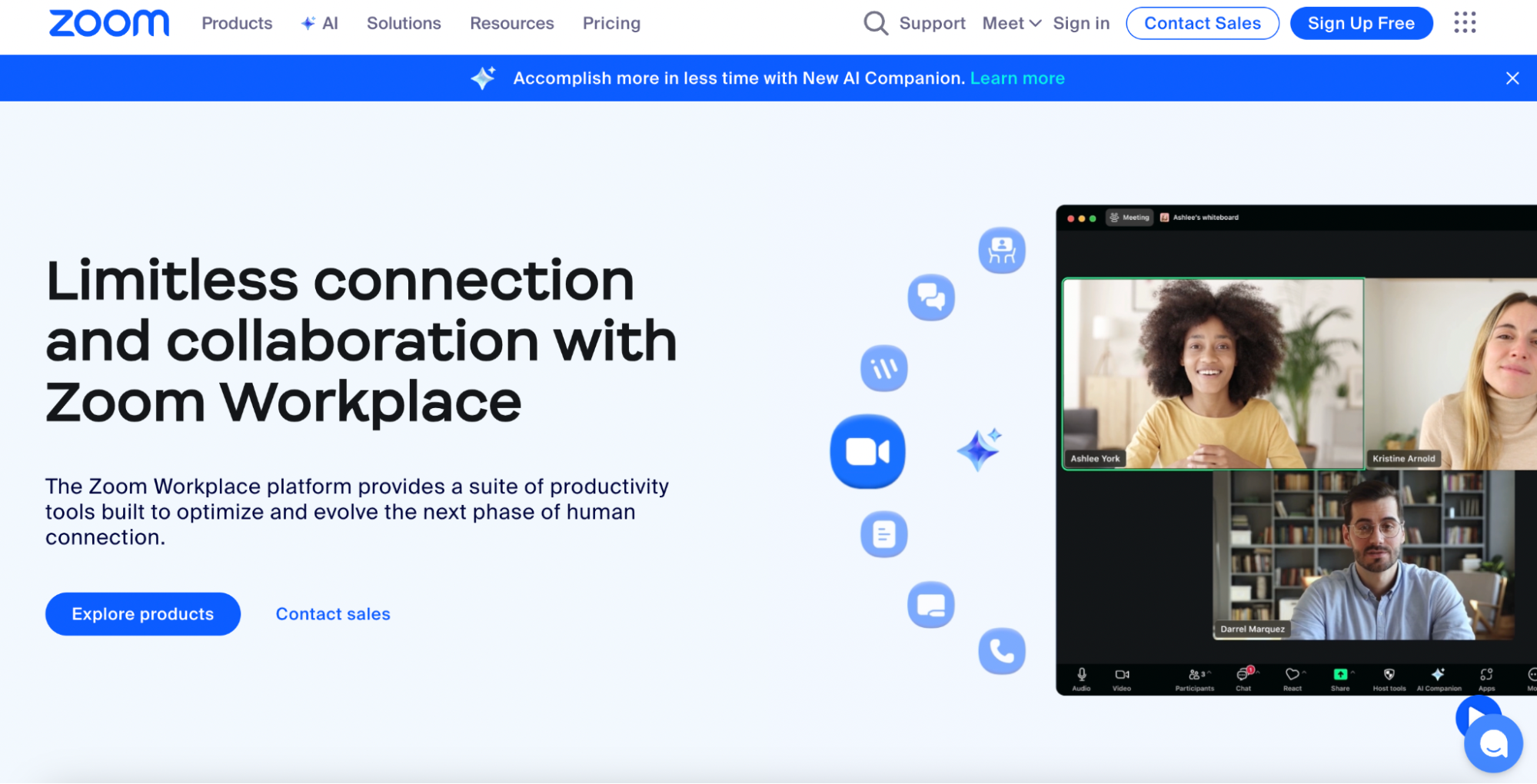Expand the Meet dropdown in header
The image size is (1537, 784).
pyautogui.click(x=1012, y=23)
